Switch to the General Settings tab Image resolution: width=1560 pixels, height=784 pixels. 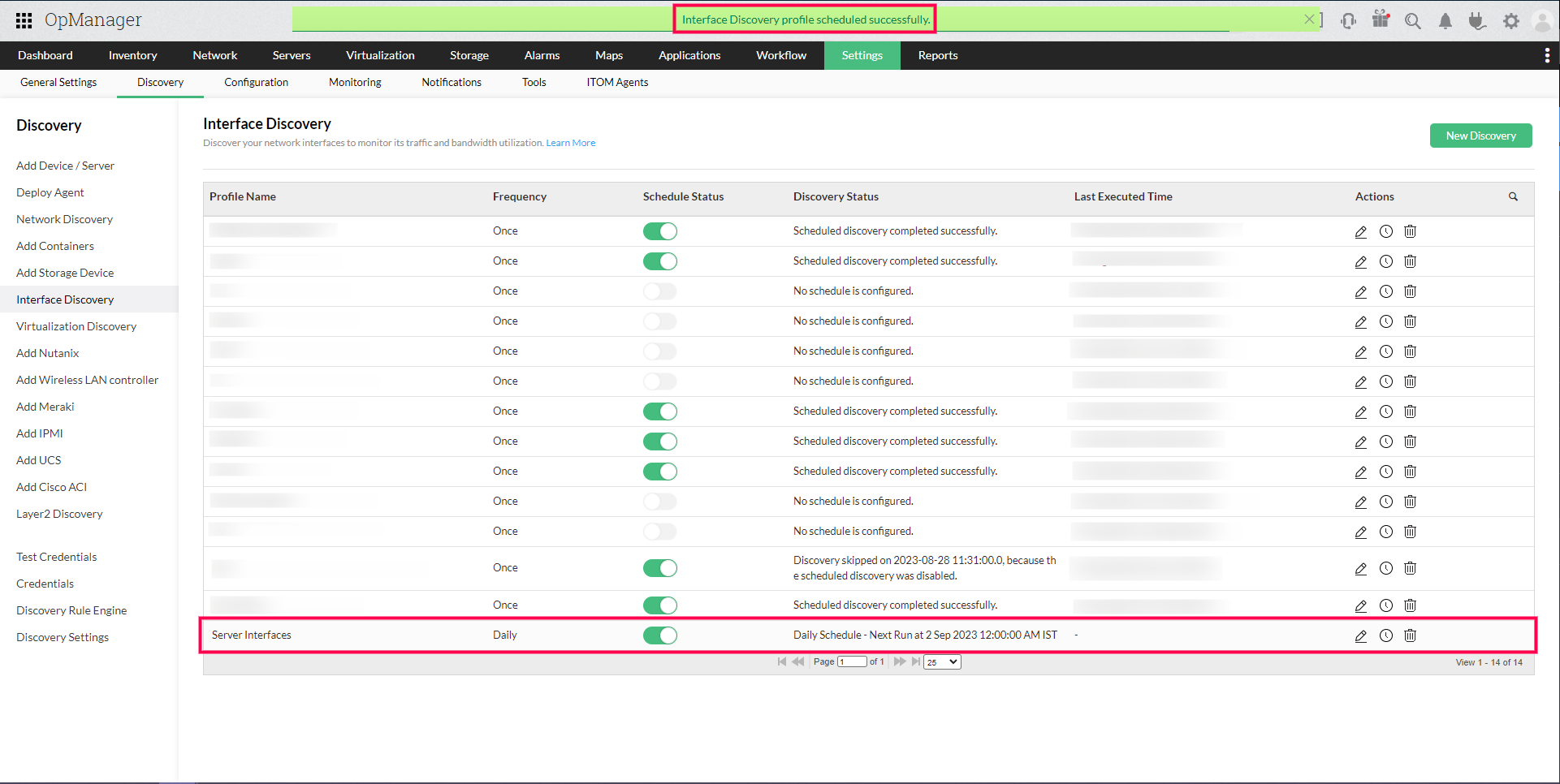click(58, 83)
